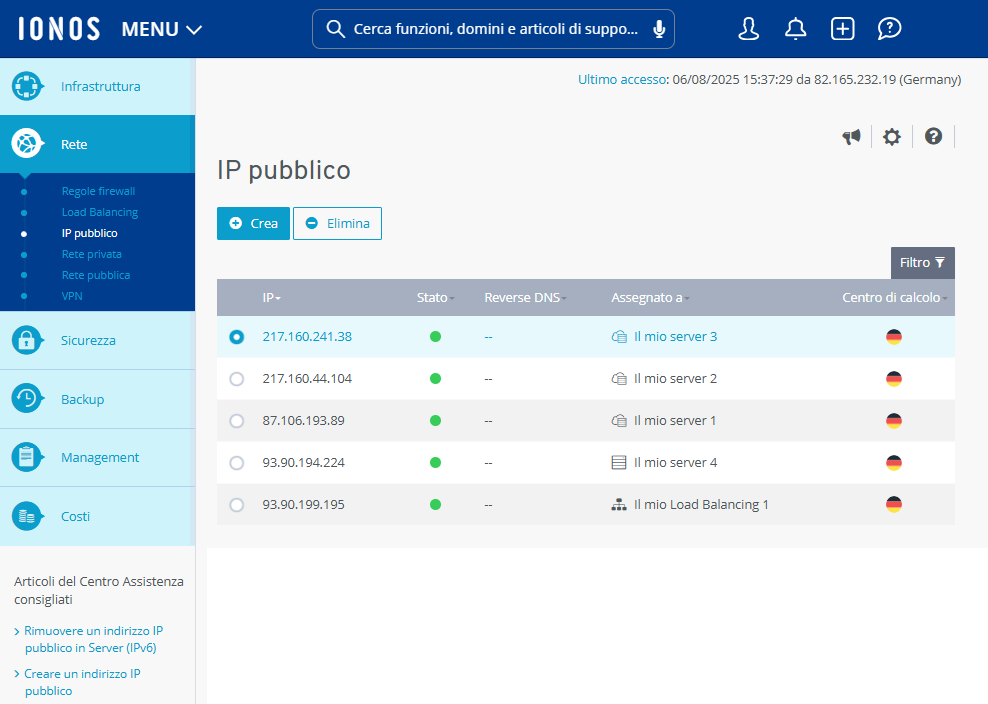Sort by the Reverse DNS column
The height and width of the screenshot is (704, 988).
point(525,297)
